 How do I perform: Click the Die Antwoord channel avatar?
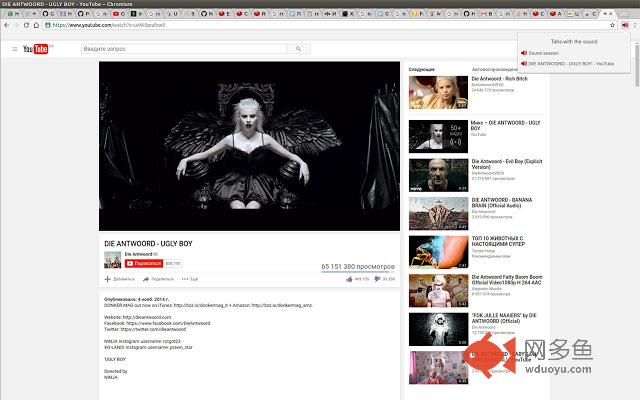tap(113, 260)
